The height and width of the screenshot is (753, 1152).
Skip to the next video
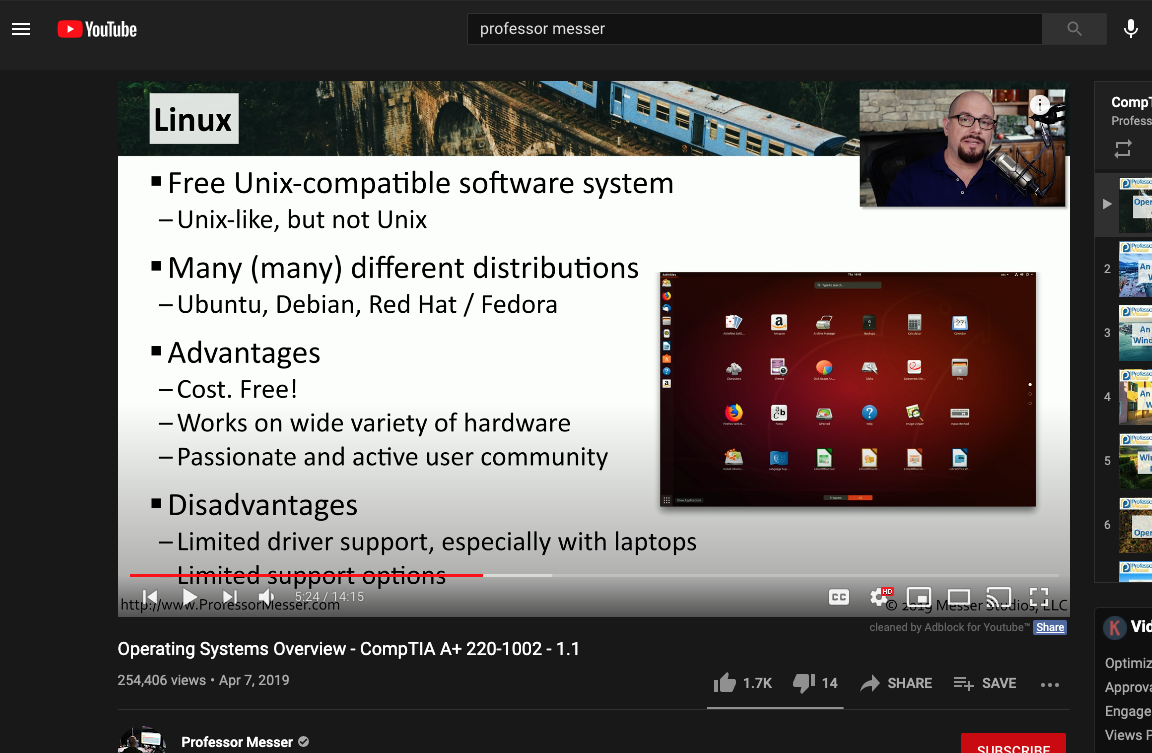pyautogui.click(x=229, y=597)
